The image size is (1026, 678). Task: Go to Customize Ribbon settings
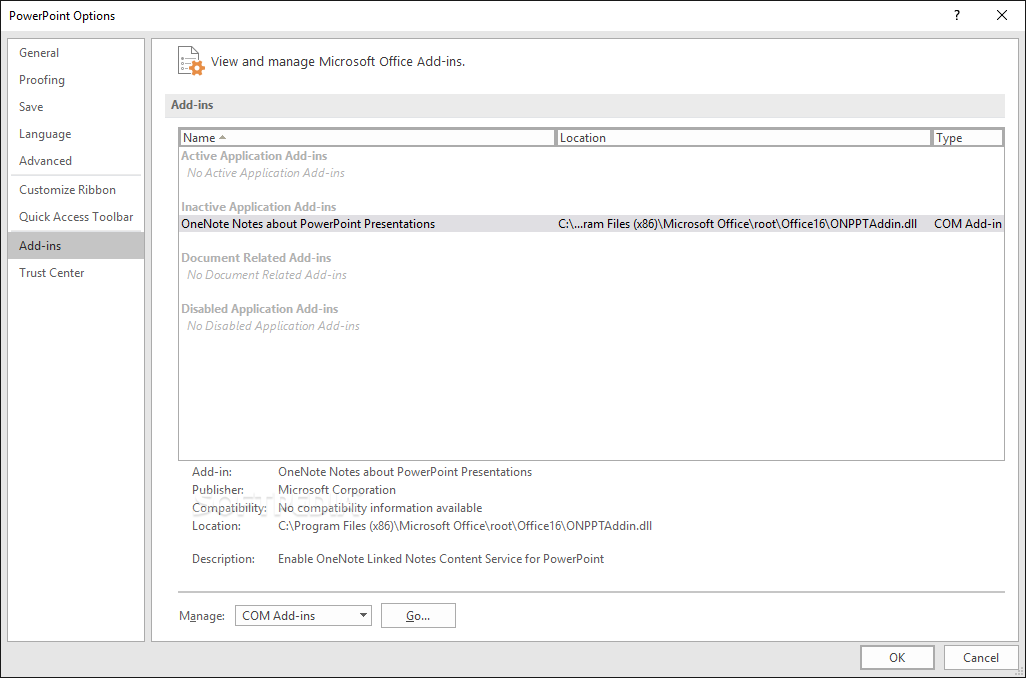click(x=76, y=190)
